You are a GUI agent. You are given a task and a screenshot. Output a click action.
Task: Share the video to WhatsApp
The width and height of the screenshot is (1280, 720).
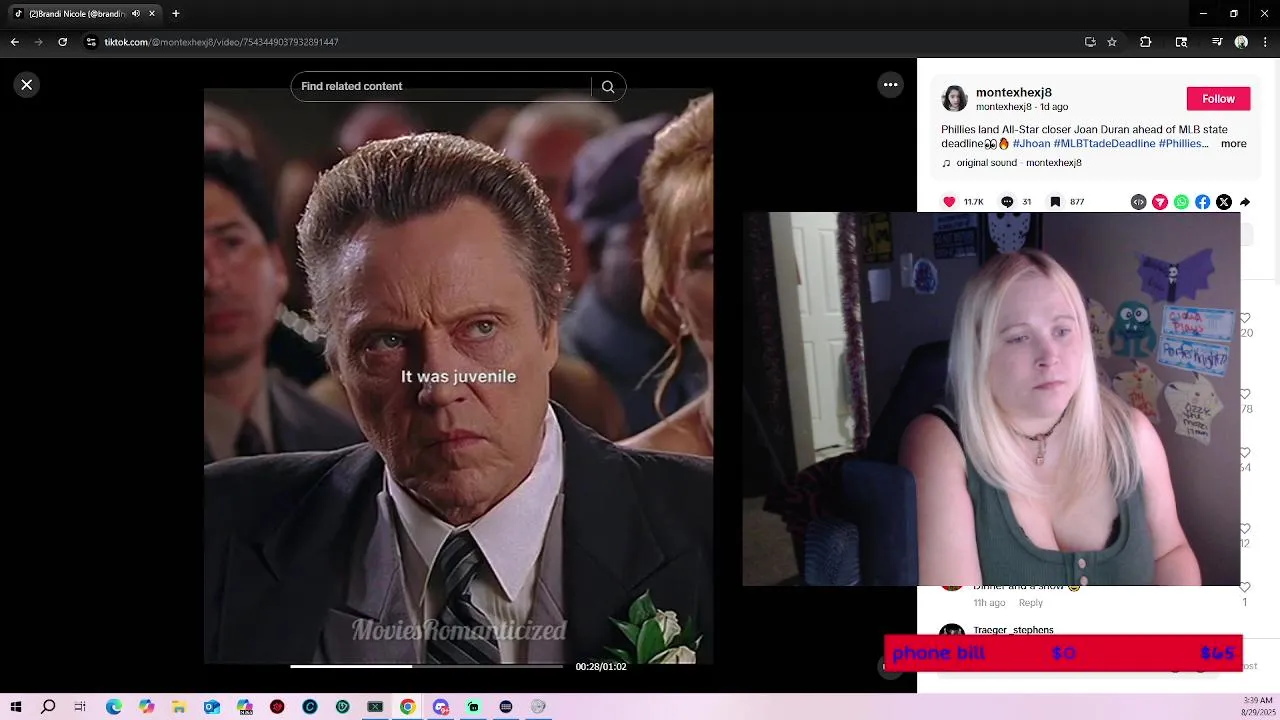point(1181,202)
